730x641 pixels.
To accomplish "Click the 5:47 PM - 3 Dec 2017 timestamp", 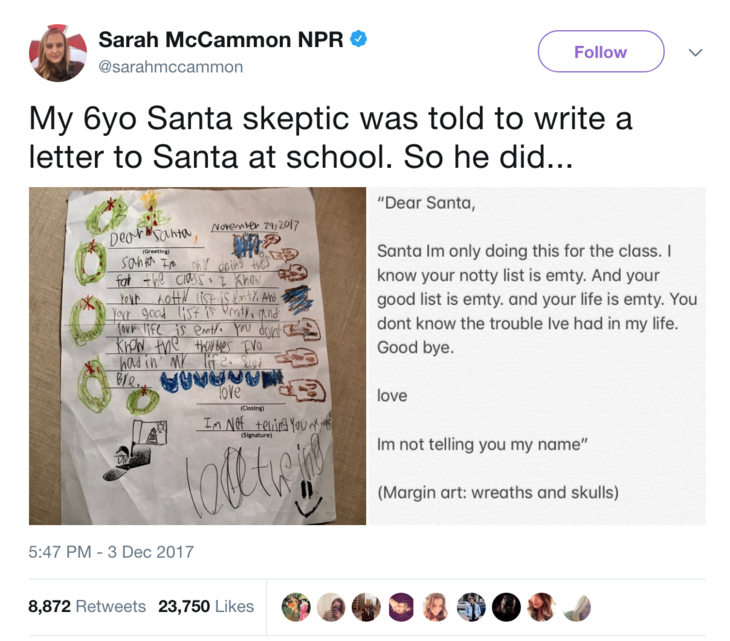I will pyautogui.click(x=112, y=551).
